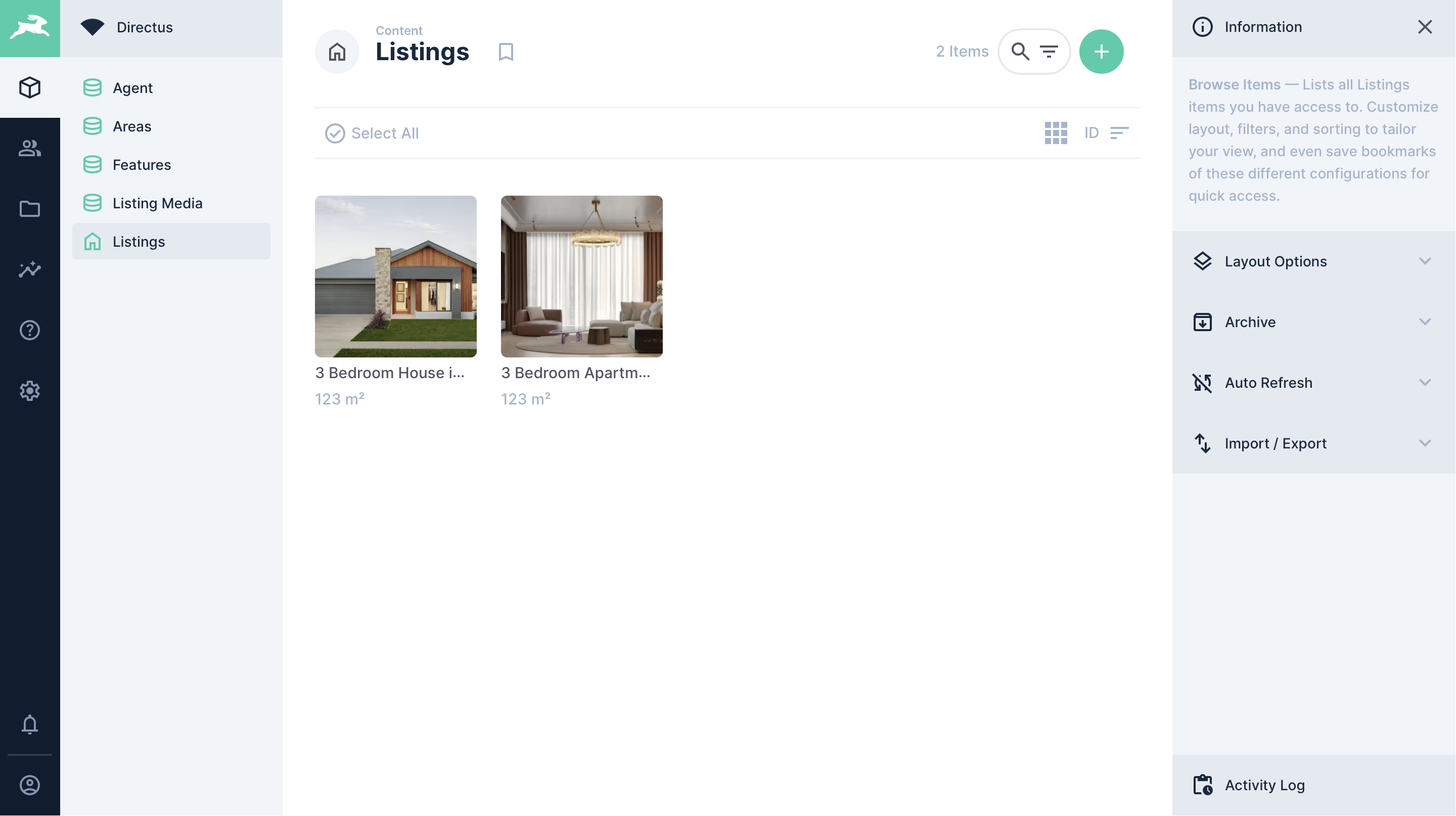Open the filter icon next to search
The image size is (1456, 816).
point(1049,51)
